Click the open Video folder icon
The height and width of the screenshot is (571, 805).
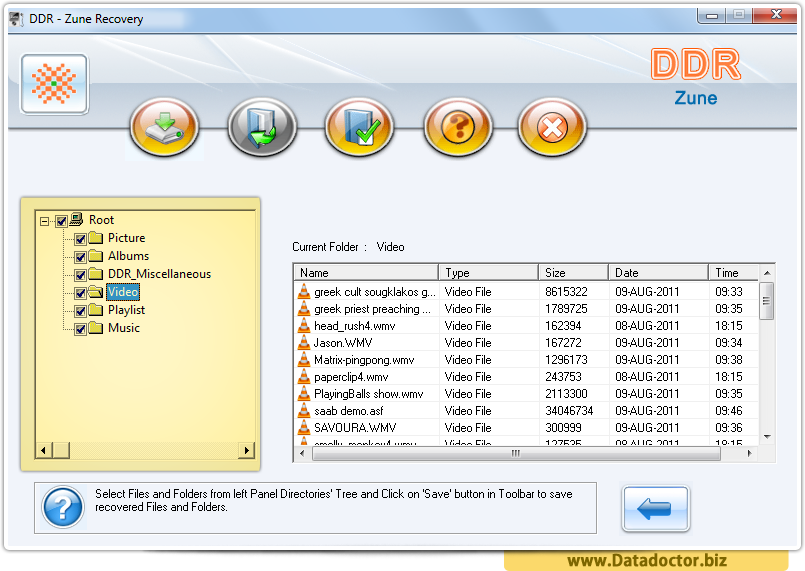click(95, 292)
